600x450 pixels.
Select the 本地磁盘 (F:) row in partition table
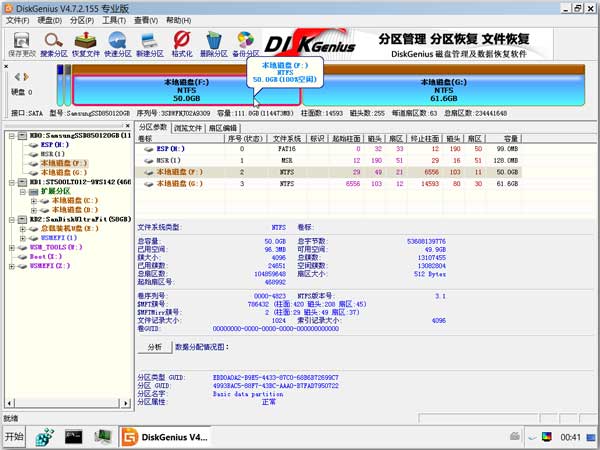328,172
